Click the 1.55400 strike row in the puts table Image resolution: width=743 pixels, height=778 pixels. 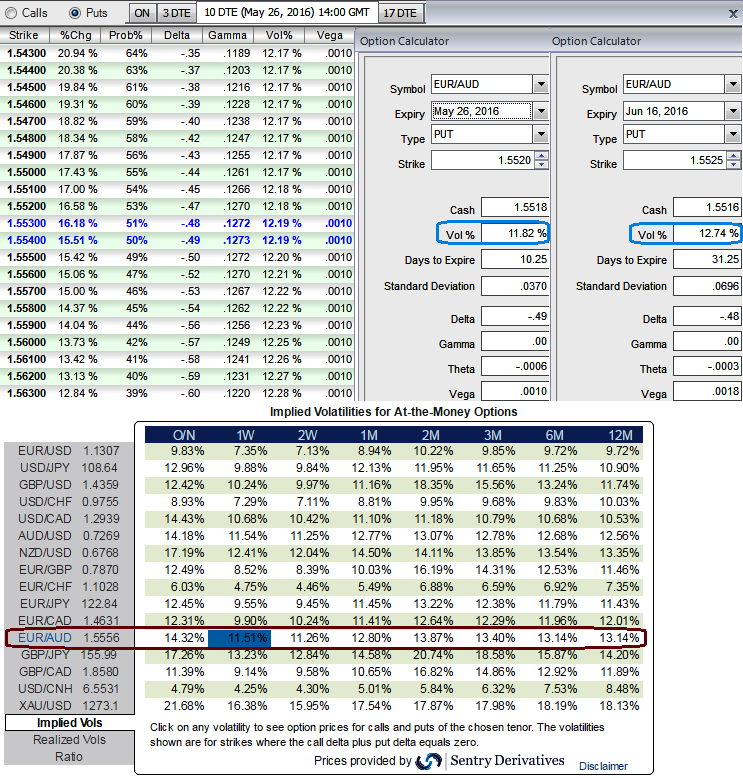[28, 241]
